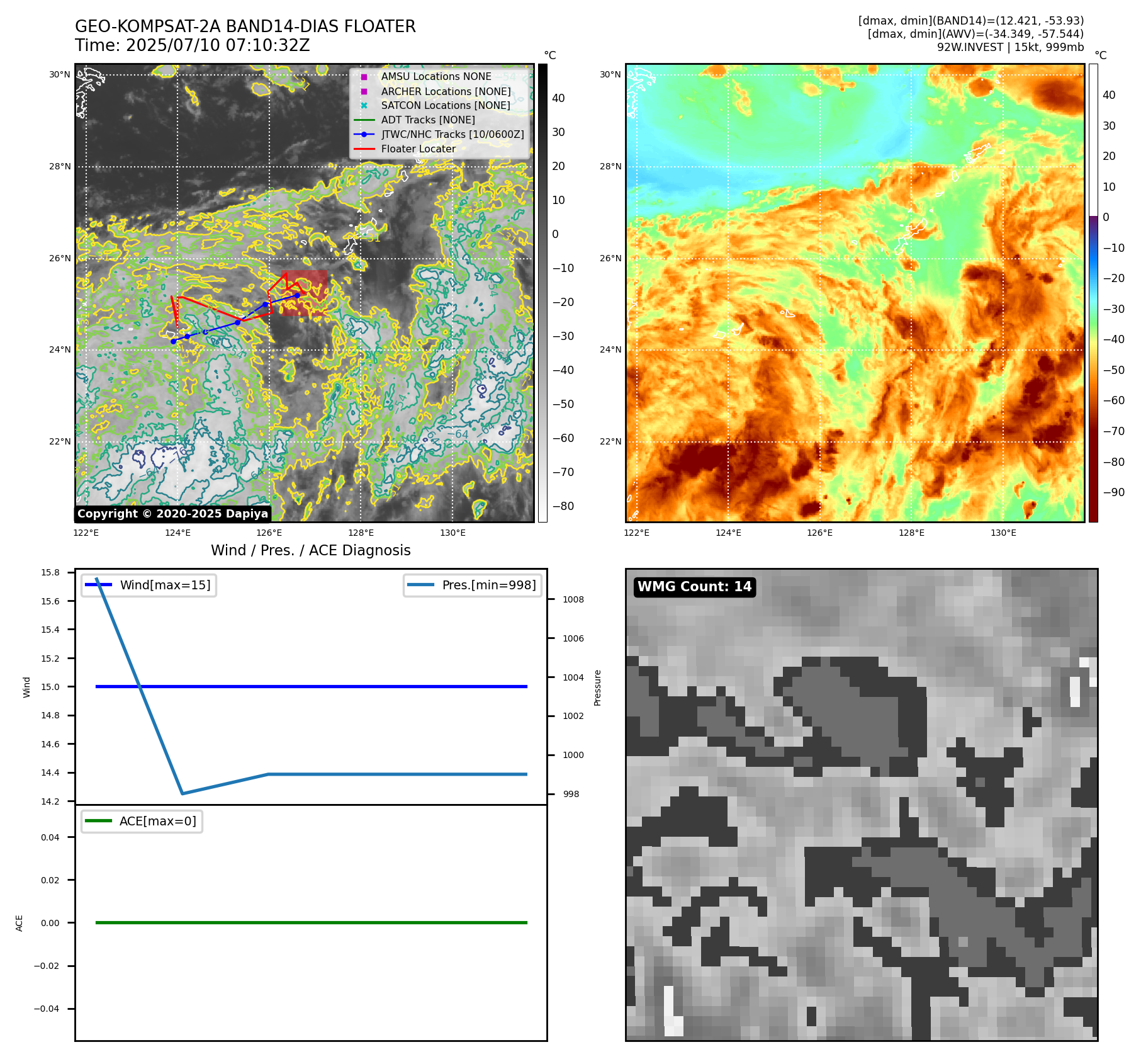Click the vertical Wind axis label
The width and height of the screenshot is (1141, 1064).
[26, 687]
